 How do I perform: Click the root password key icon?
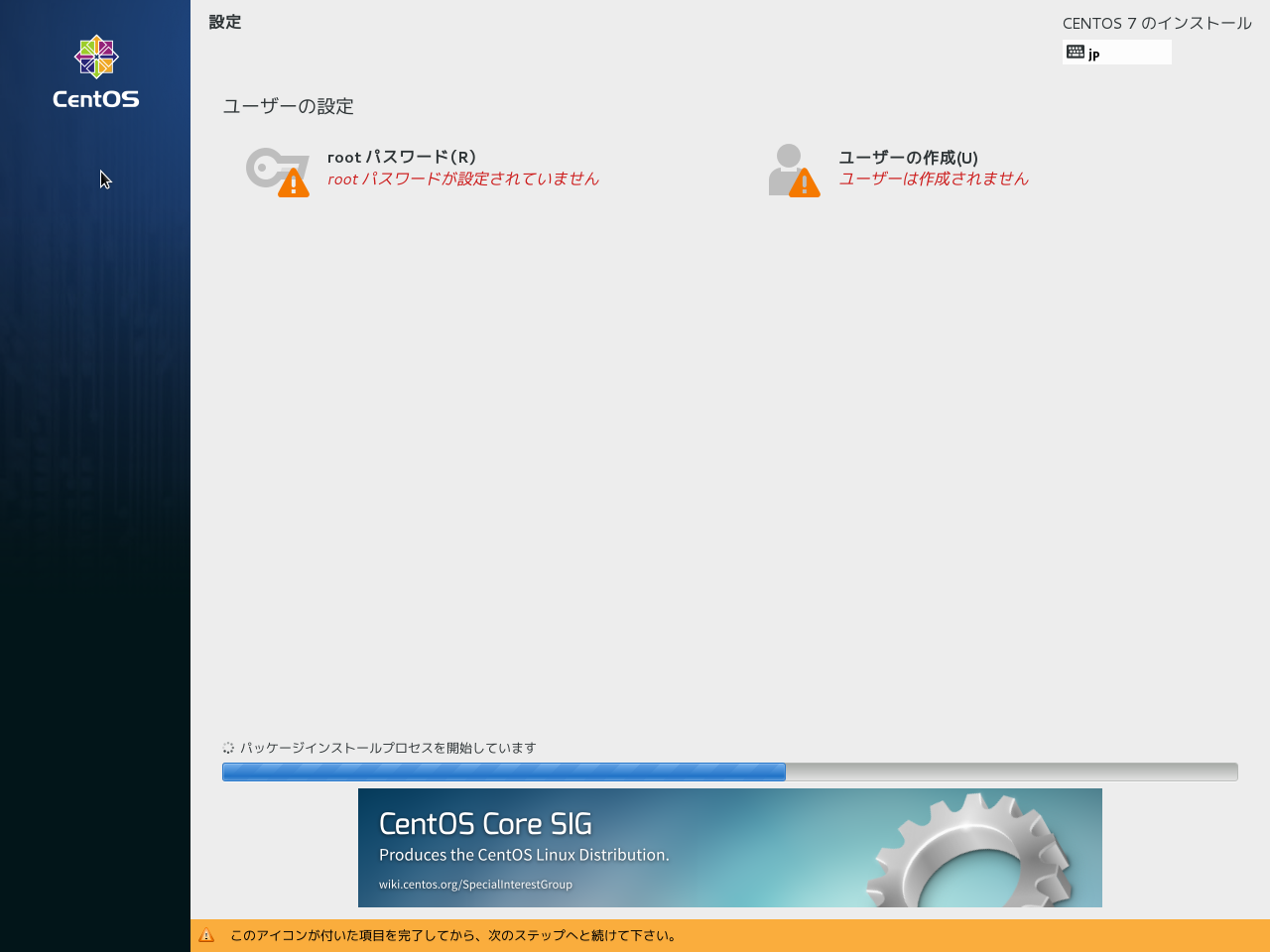click(x=268, y=167)
